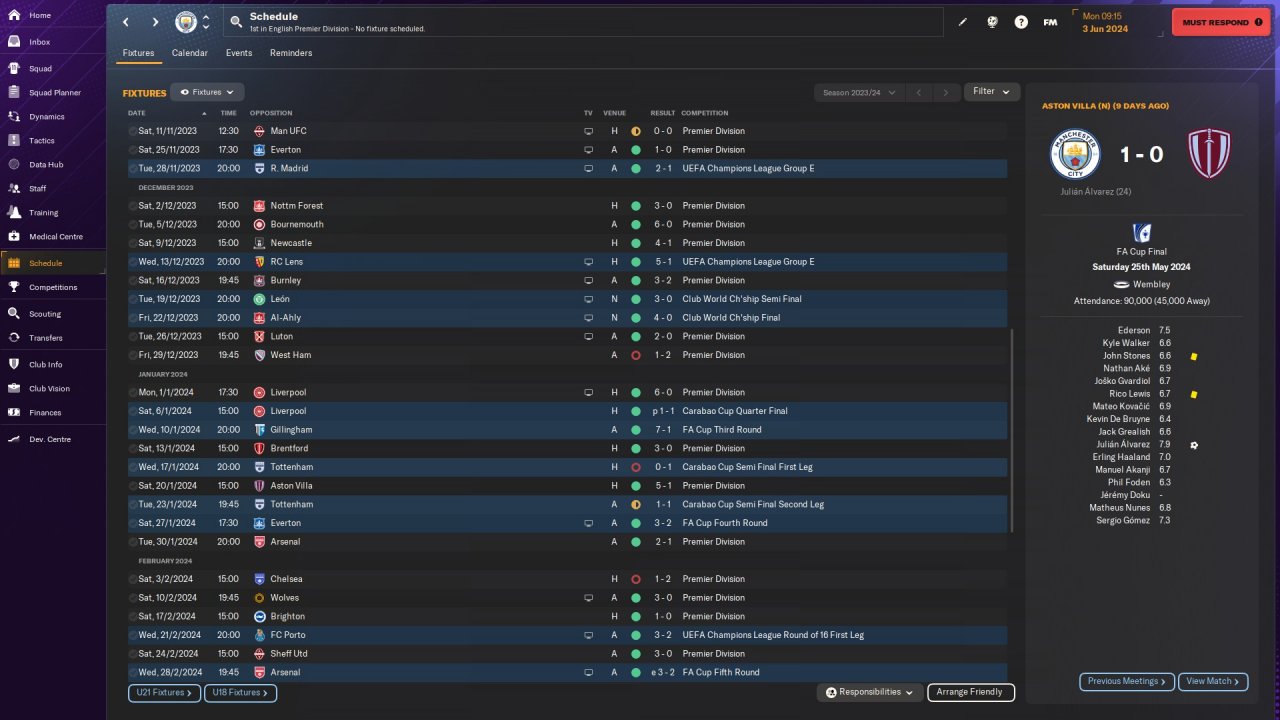This screenshot has height=720, width=1280.
Task: Select Schedule in the sidebar menu
Action: (x=53, y=263)
